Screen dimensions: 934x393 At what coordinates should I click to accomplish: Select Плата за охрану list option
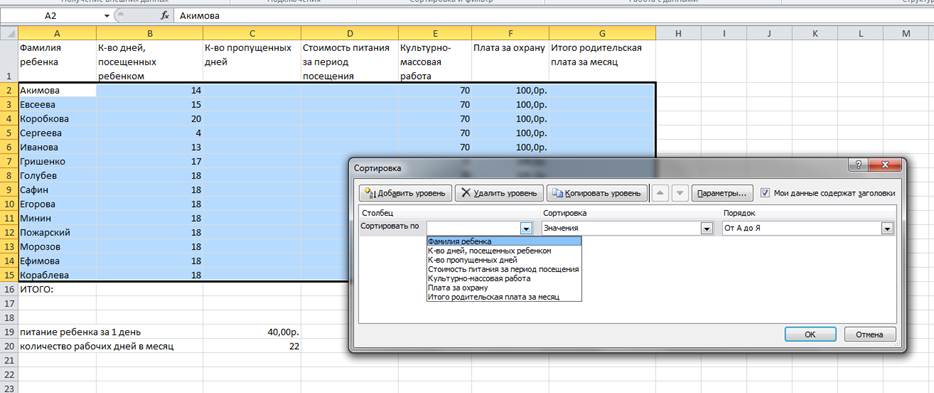[x=504, y=288]
